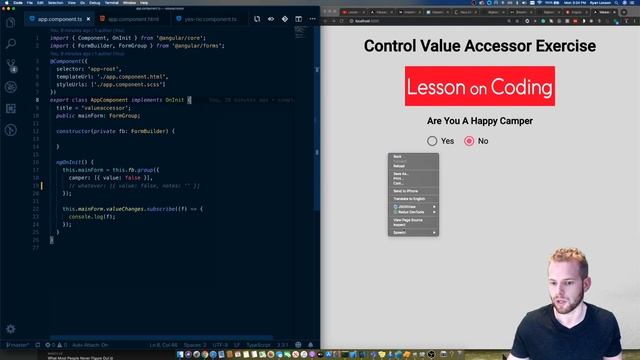The image size is (640, 360).
Task: Open the Help menu in menu bar
Action: tap(144, 3)
